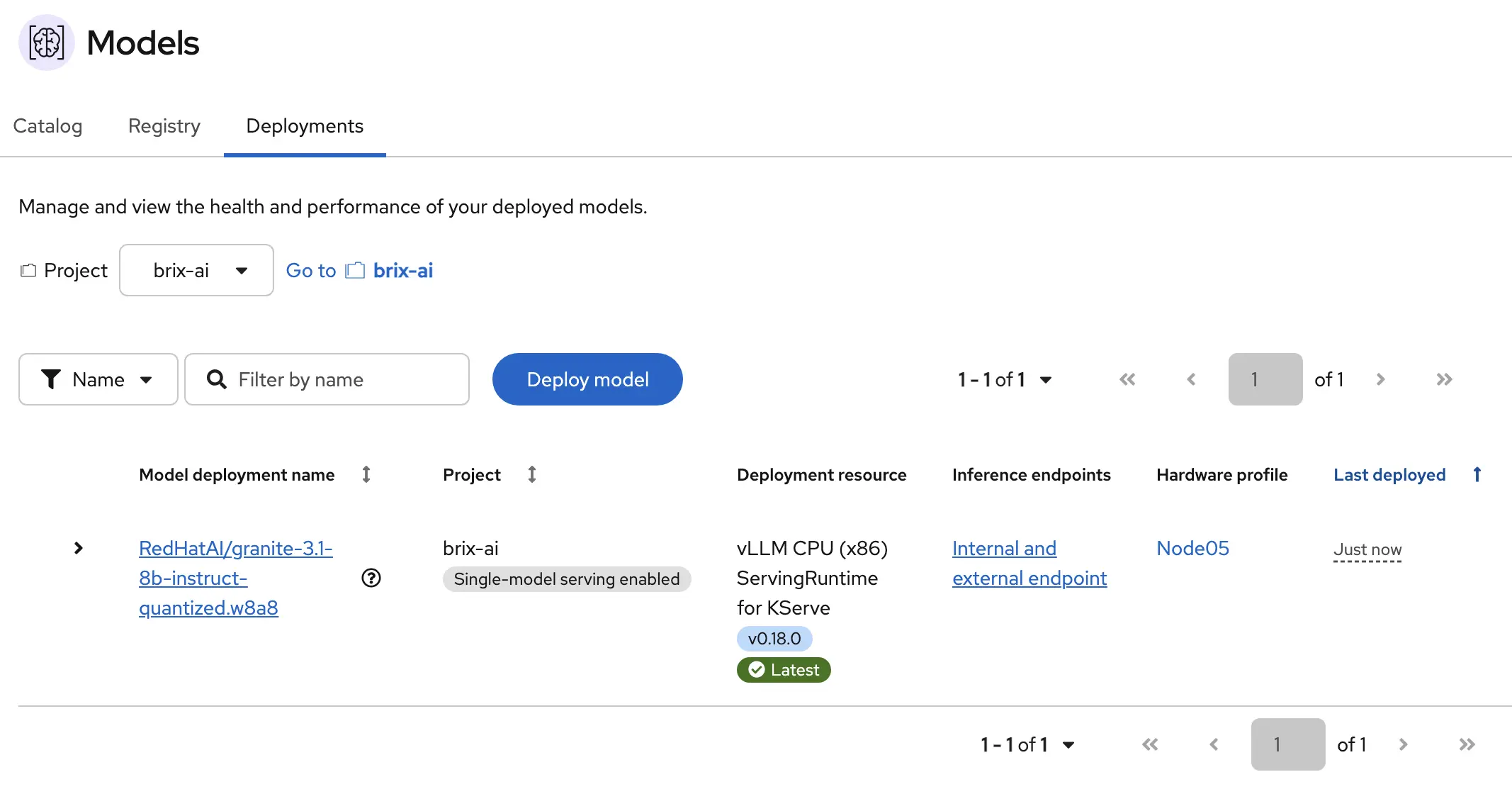The width and height of the screenshot is (1512, 794).
Task: Click the Hardware profile column header
Action: (x=1222, y=474)
